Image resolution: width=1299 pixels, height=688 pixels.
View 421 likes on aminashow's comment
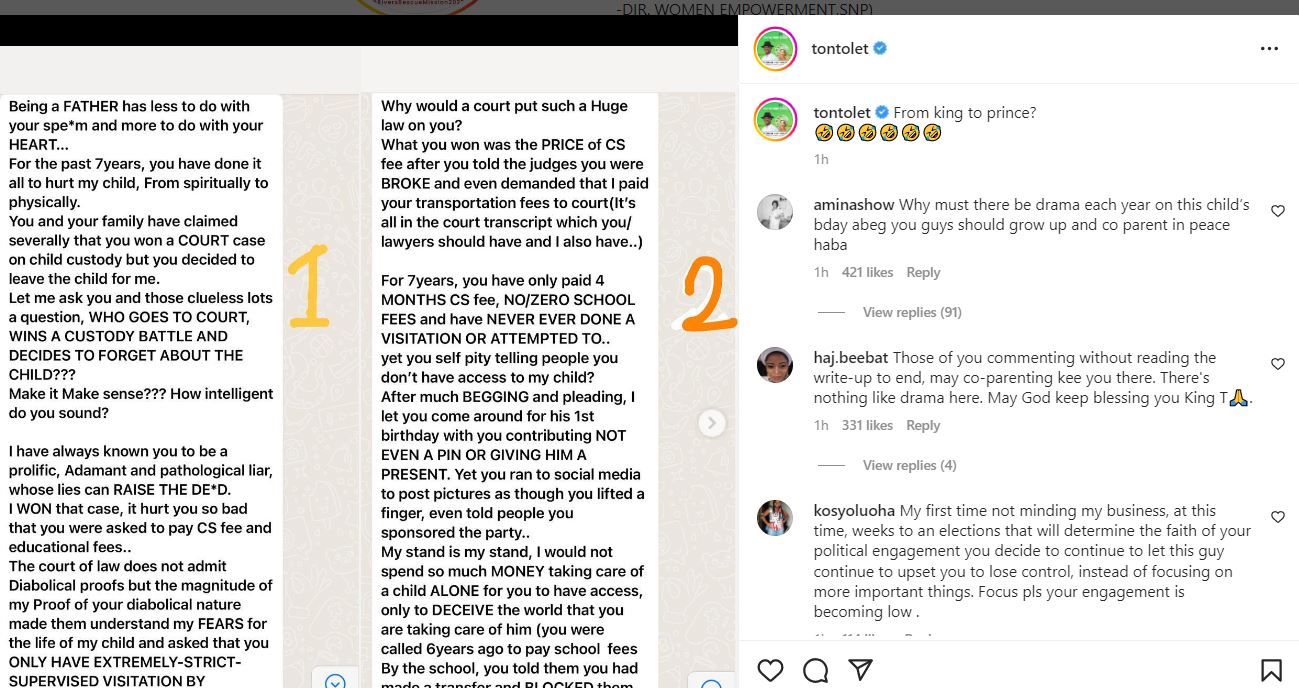pos(867,272)
